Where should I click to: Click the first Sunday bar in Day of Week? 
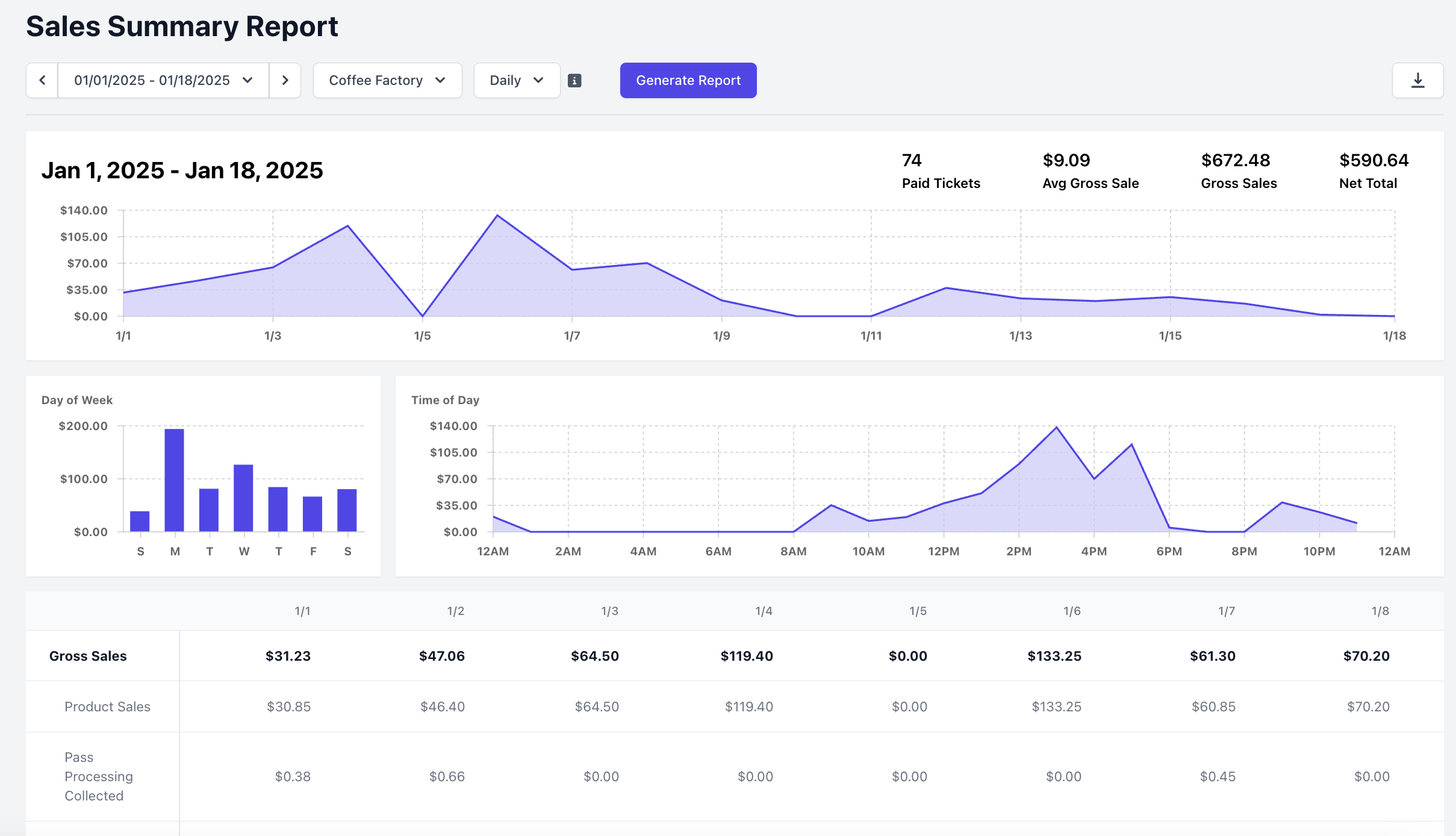140,521
